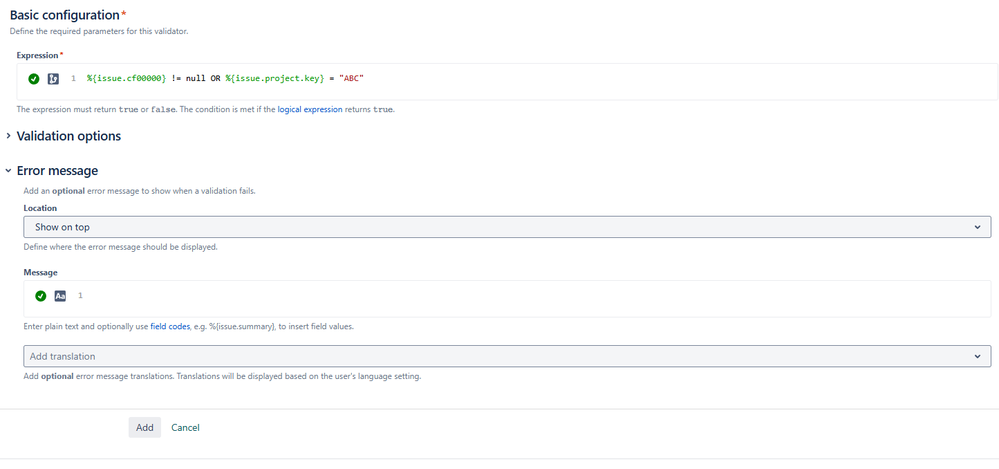Click 'Define the required parameters for this validator.' text
The image size is (999, 469).
99,31
